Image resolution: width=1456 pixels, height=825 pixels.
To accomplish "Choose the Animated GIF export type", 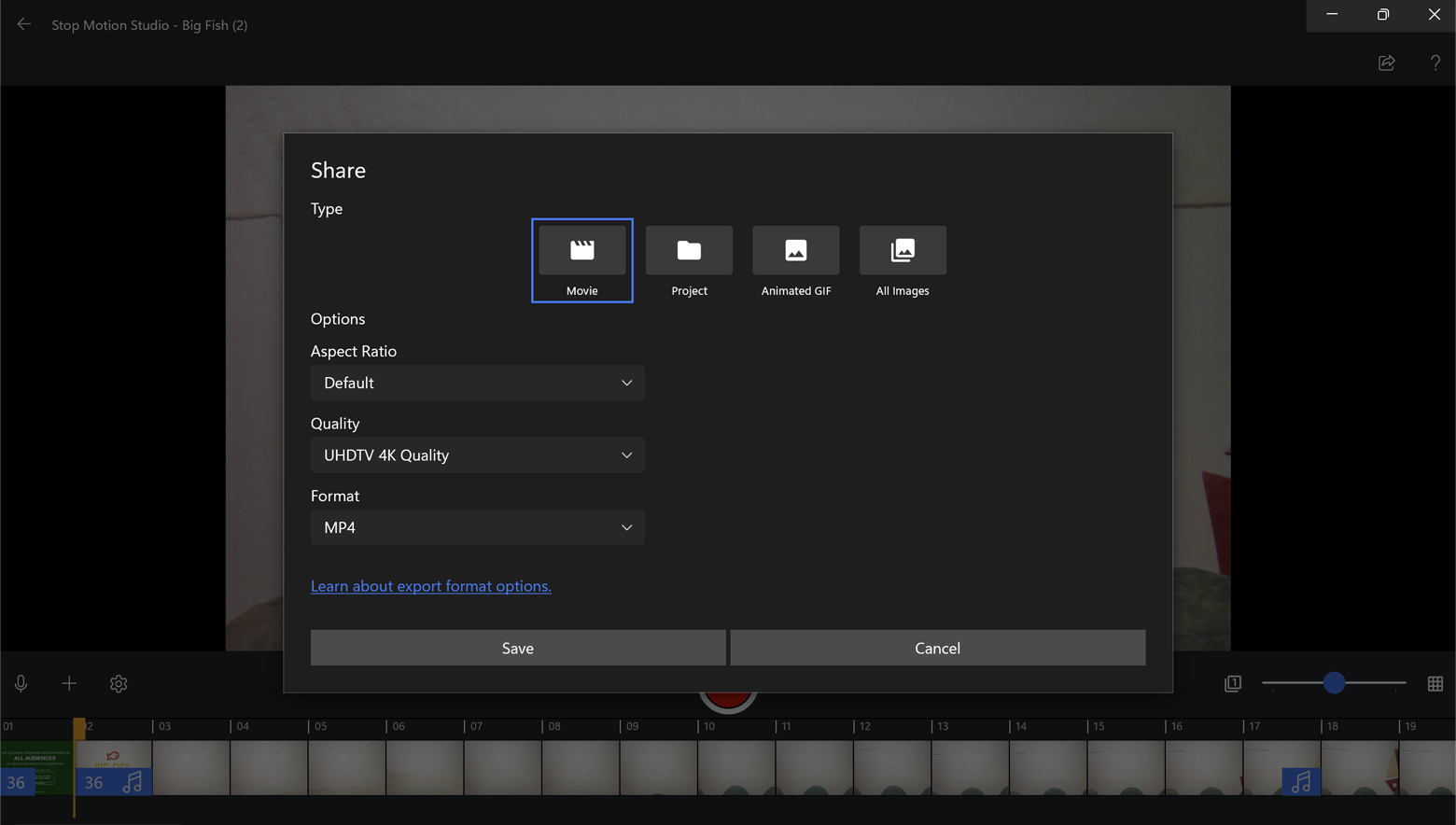I will (x=796, y=260).
